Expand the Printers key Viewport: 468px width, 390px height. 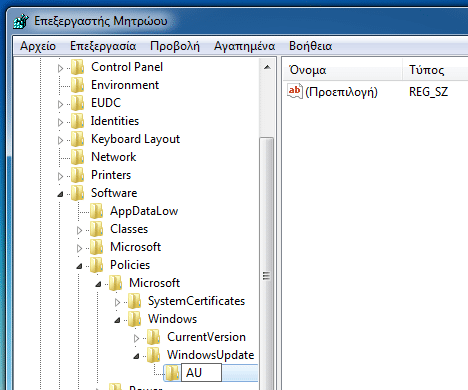60,176
